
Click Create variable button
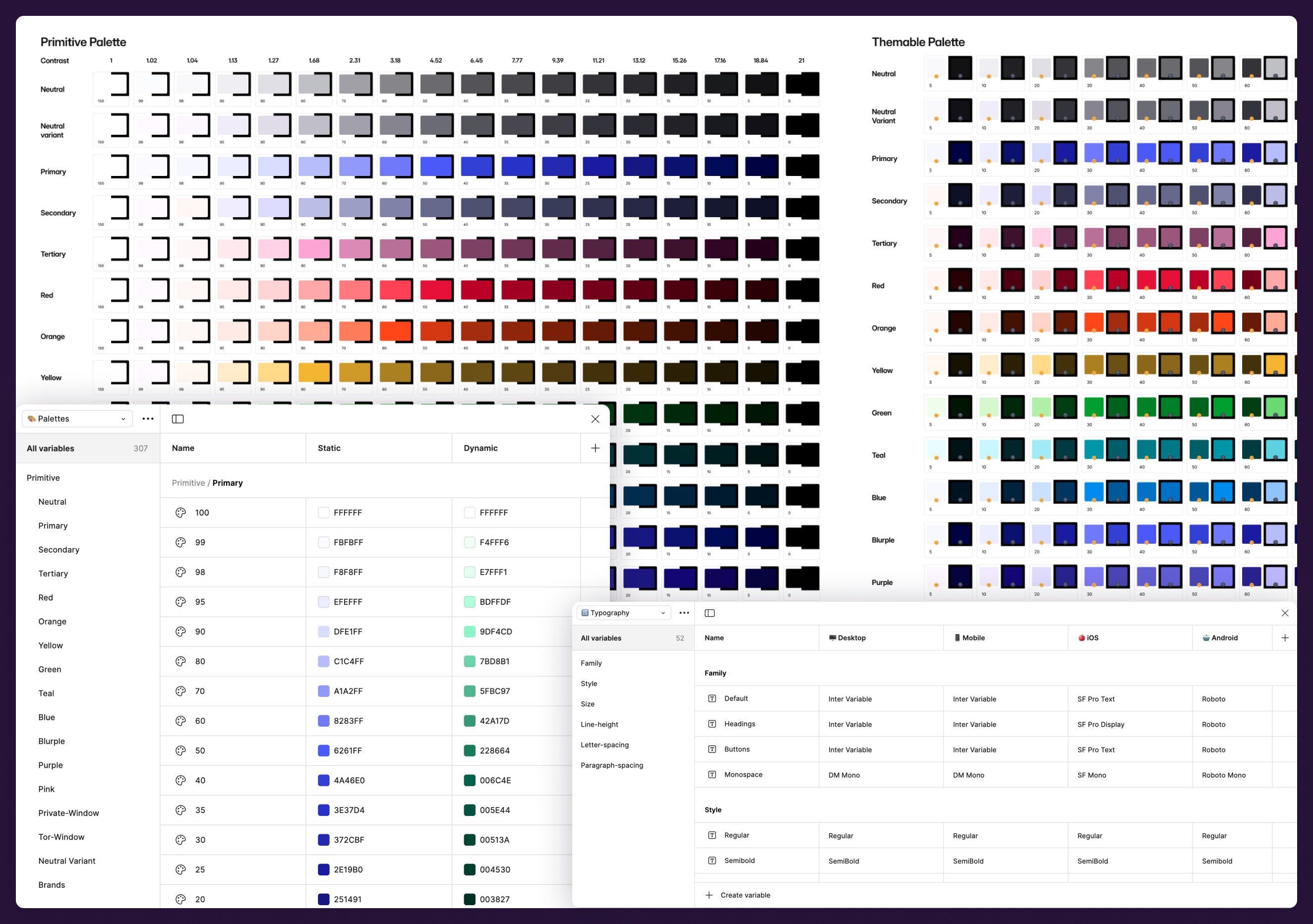coord(745,895)
